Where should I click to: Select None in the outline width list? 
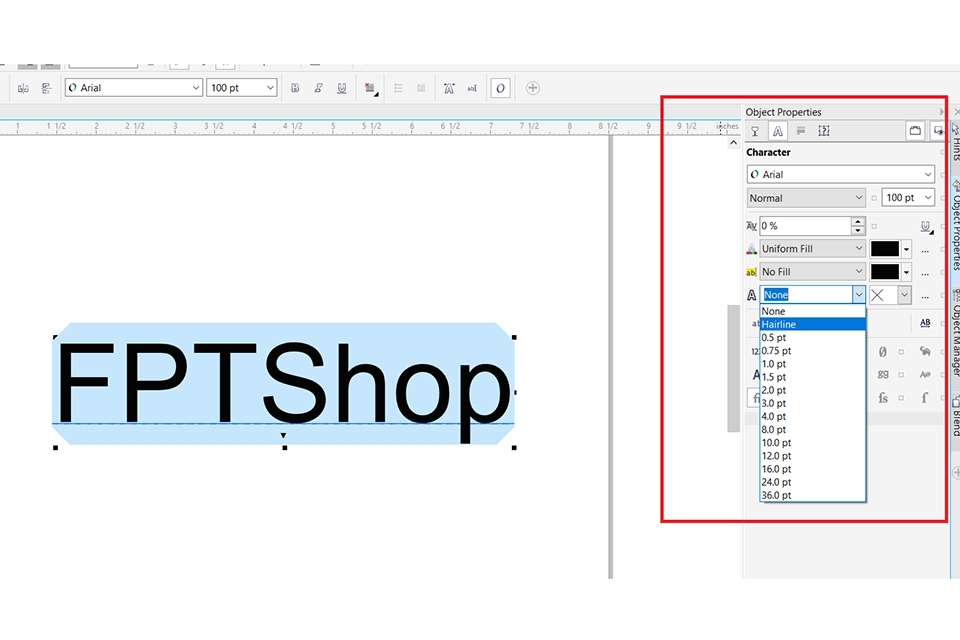(x=812, y=311)
